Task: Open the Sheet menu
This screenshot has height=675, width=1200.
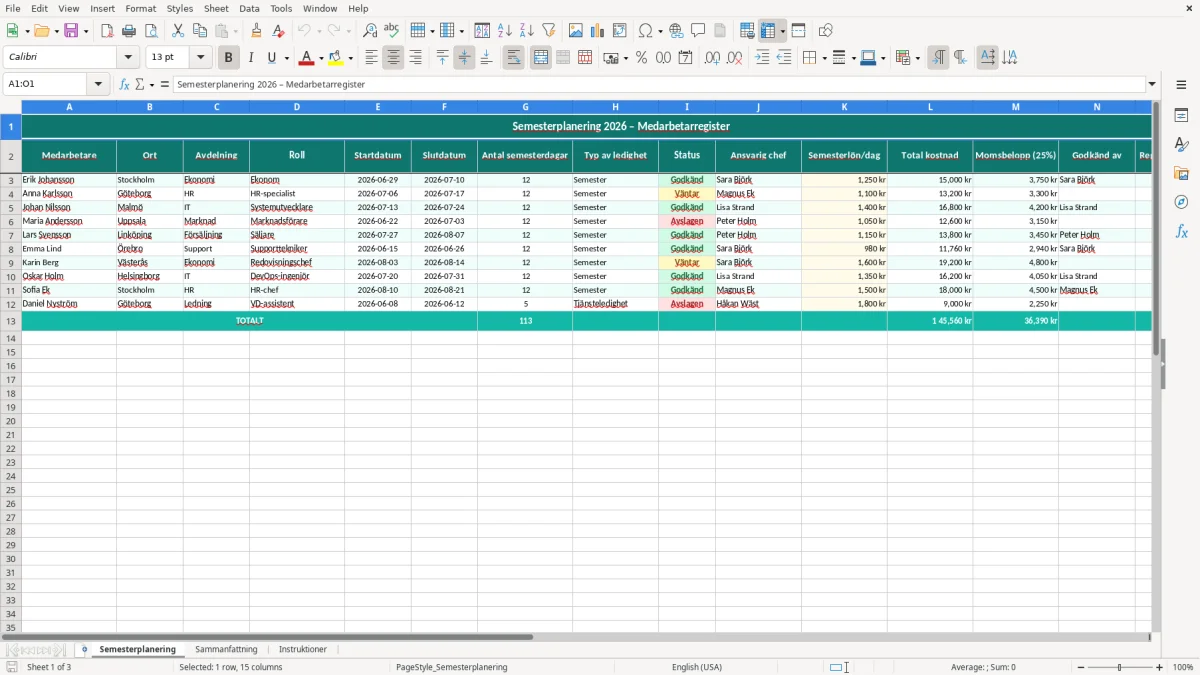Action: point(216,8)
